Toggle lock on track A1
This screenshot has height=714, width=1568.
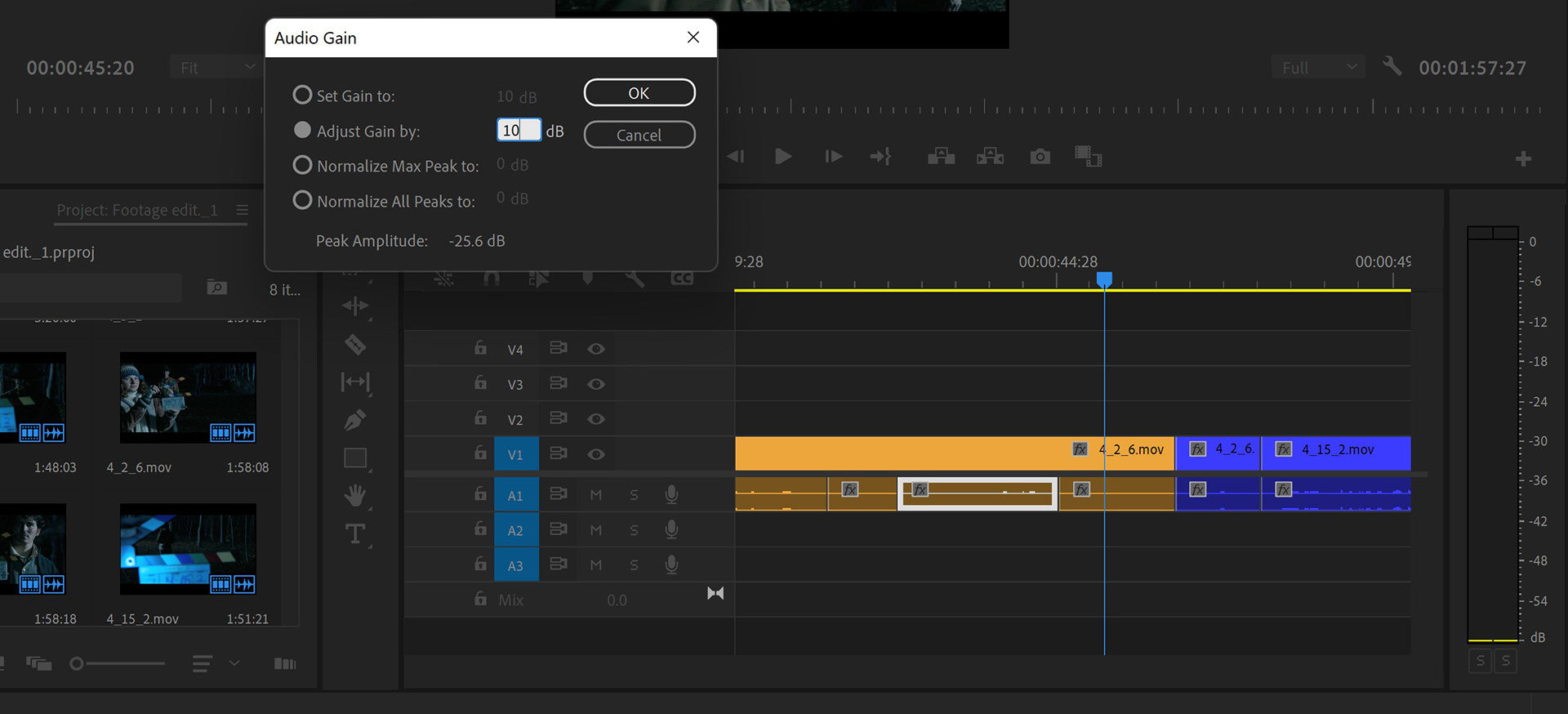click(480, 493)
